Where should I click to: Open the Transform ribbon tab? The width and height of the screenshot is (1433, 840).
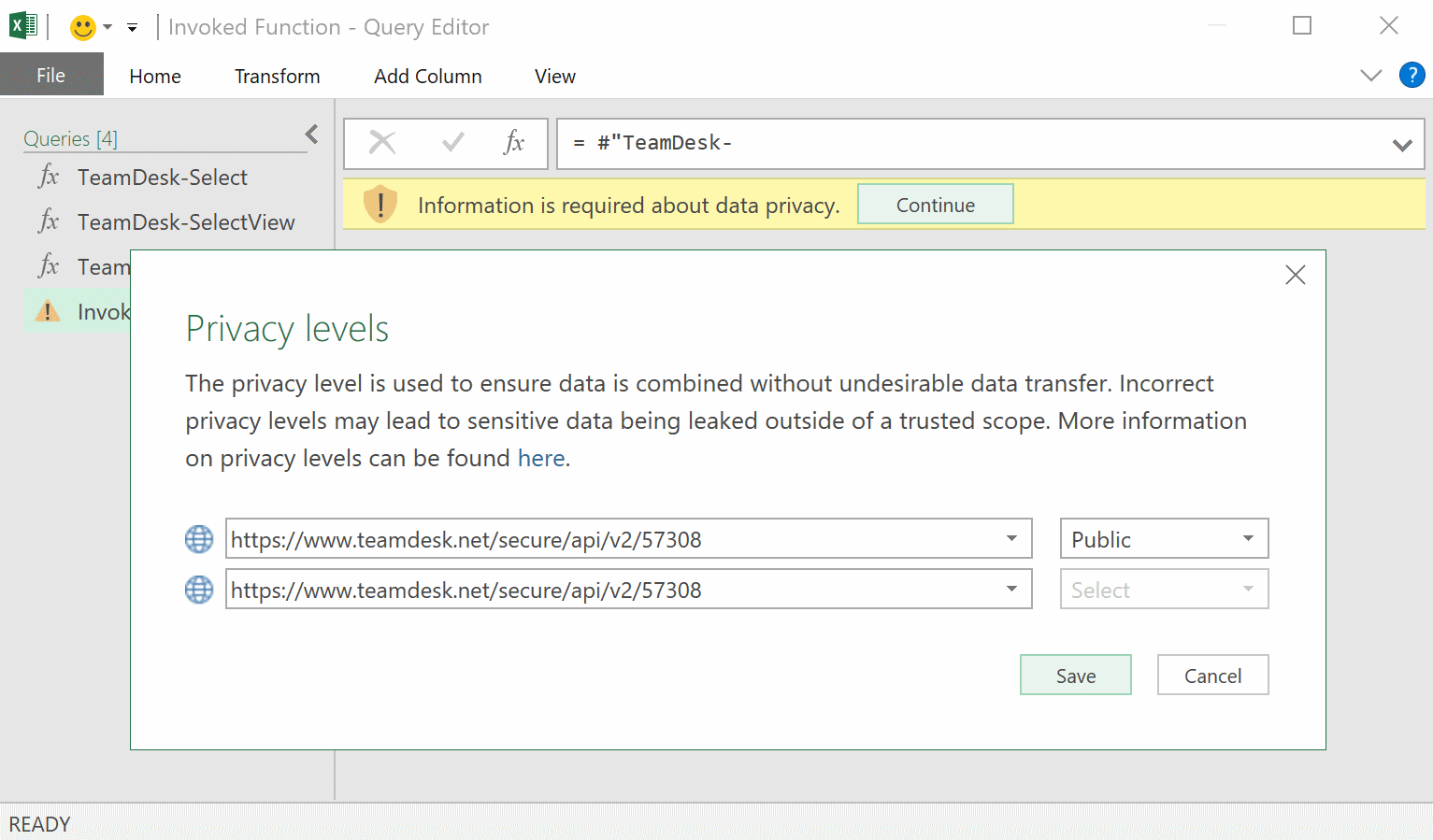click(277, 77)
